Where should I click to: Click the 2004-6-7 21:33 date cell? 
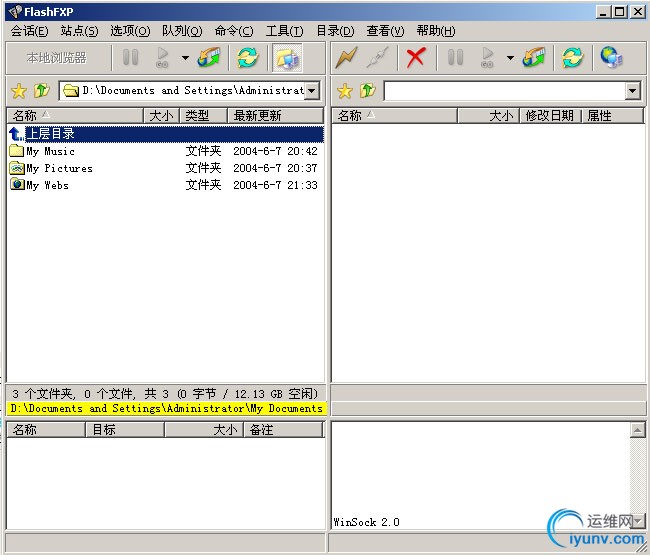click(x=275, y=185)
